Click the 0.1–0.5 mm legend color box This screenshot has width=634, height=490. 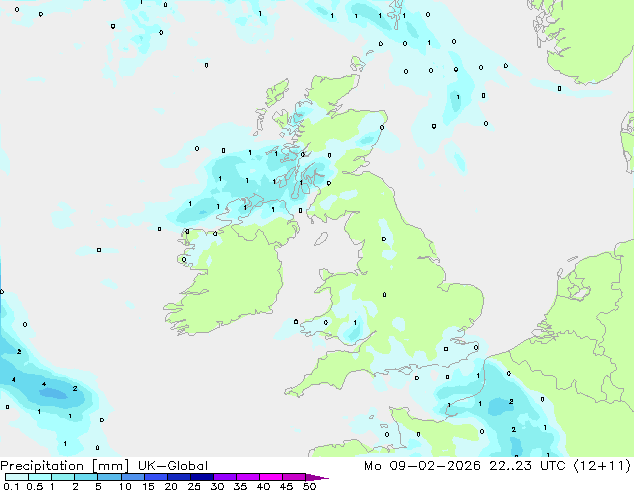pyautogui.click(x=17, y=477)
